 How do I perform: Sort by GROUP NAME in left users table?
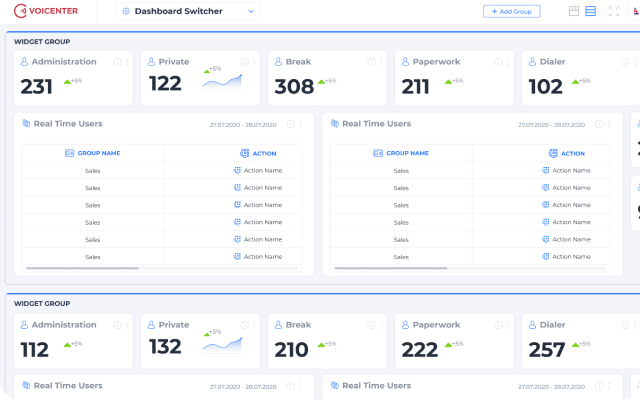pyautogui.click(x=93, y=153)
